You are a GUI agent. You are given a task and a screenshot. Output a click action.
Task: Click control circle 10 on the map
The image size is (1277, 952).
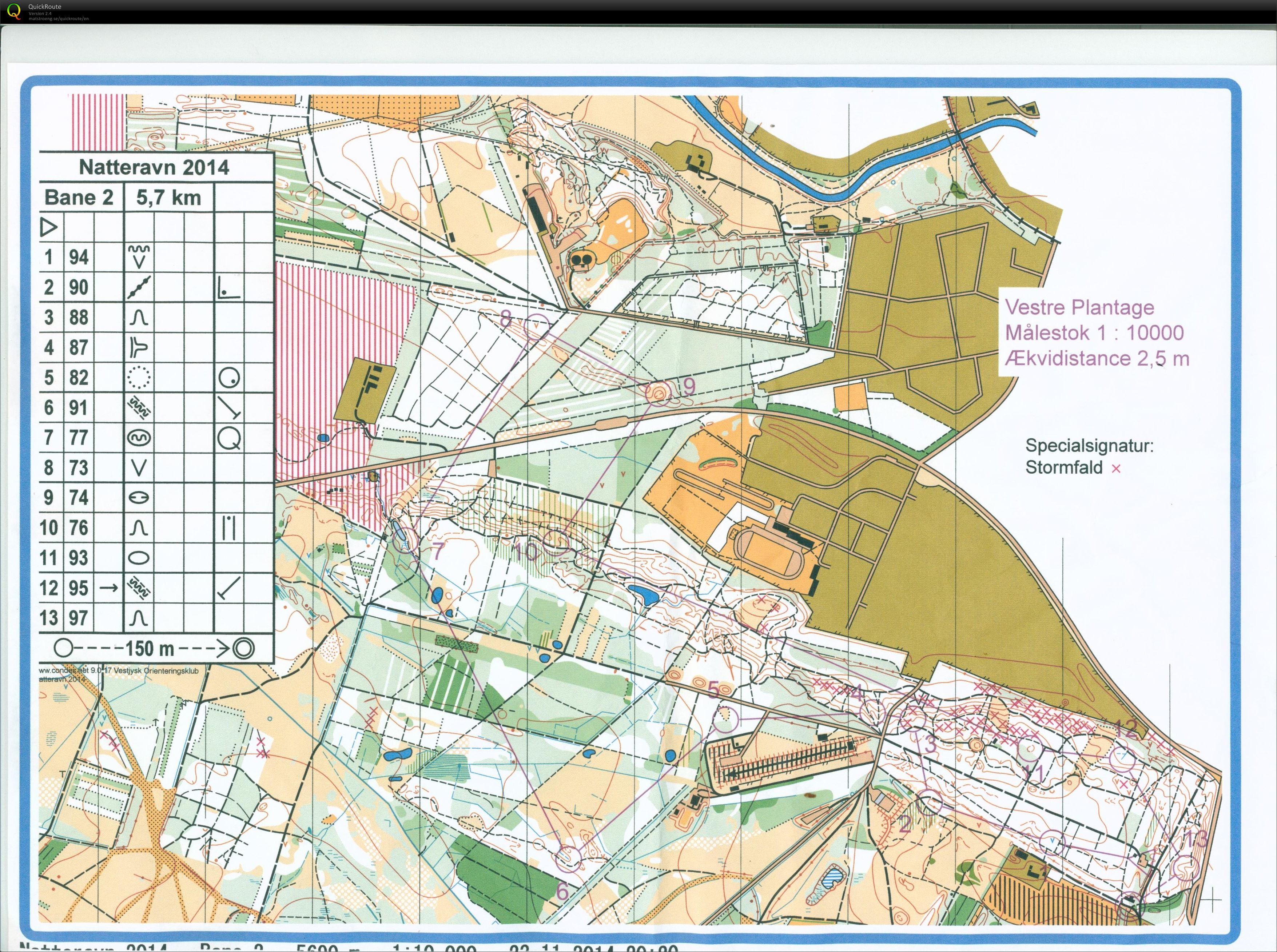(556, 543)
